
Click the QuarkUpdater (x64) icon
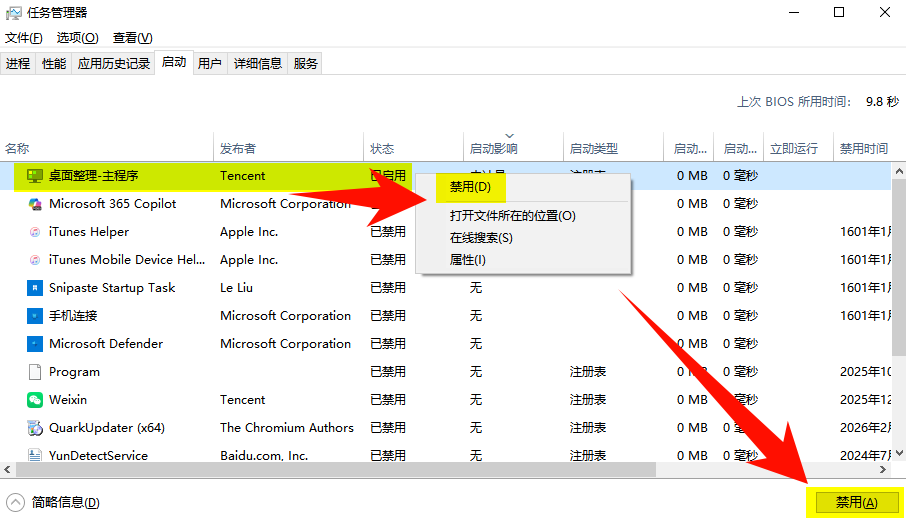tap(35, 428)
